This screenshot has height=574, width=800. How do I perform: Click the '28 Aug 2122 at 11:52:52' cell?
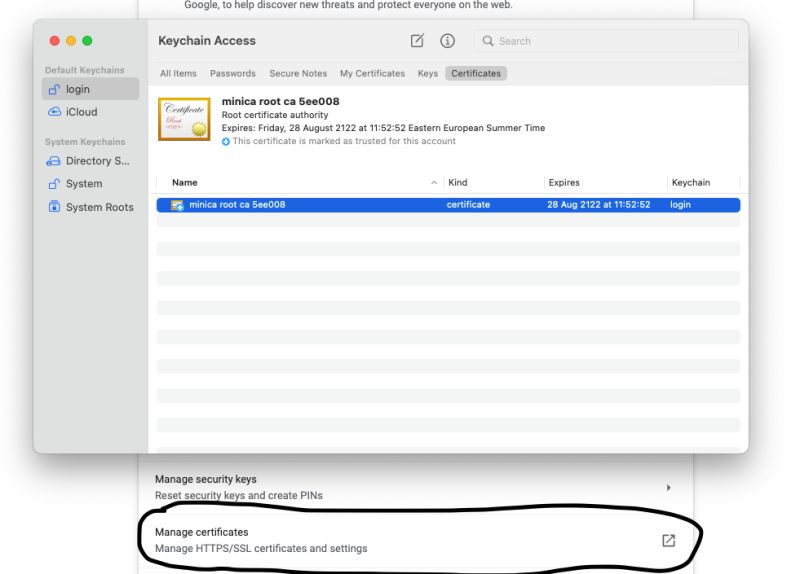coord(598,205)
